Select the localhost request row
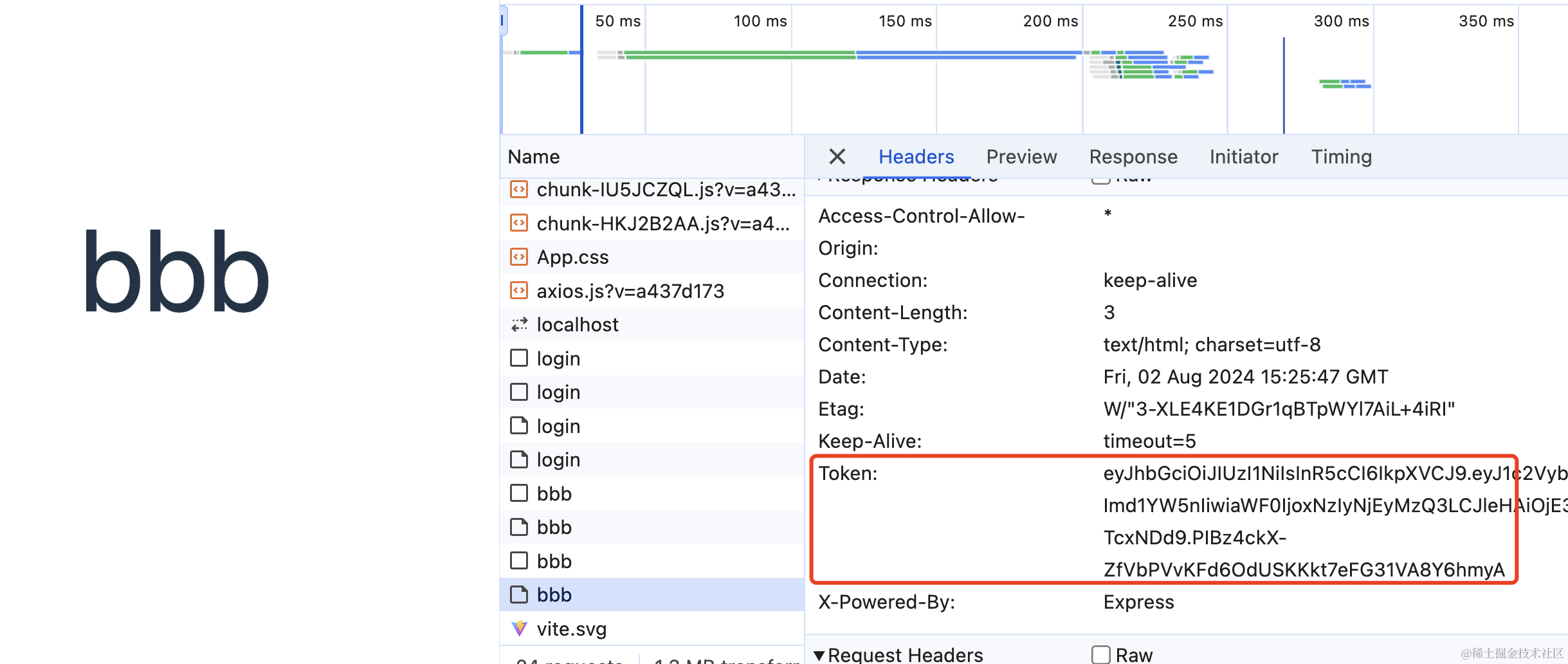This screenshot has width=1568, height=664. coord(577,324)
